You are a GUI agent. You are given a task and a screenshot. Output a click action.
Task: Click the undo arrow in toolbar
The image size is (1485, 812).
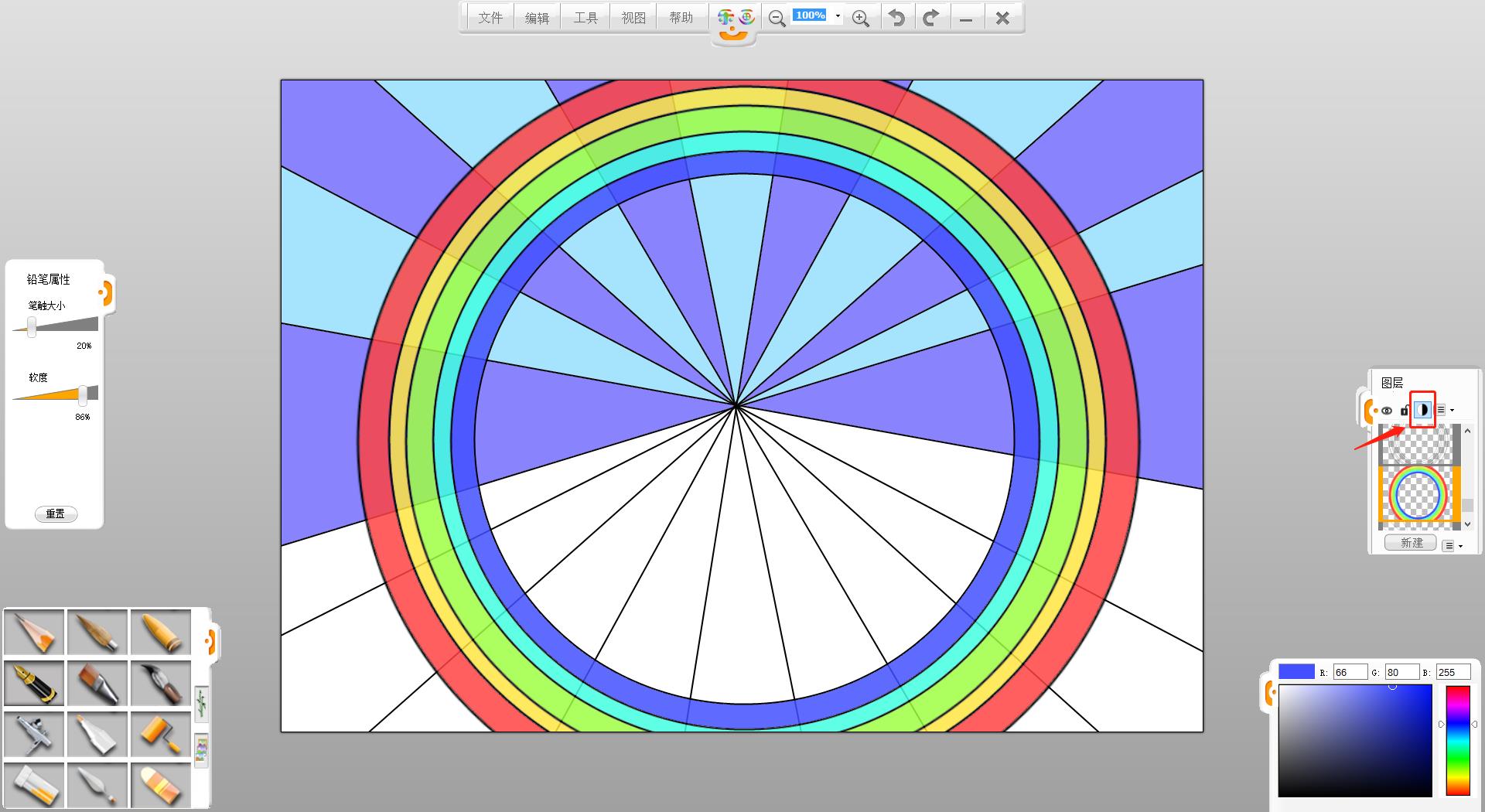coord(896,18)
